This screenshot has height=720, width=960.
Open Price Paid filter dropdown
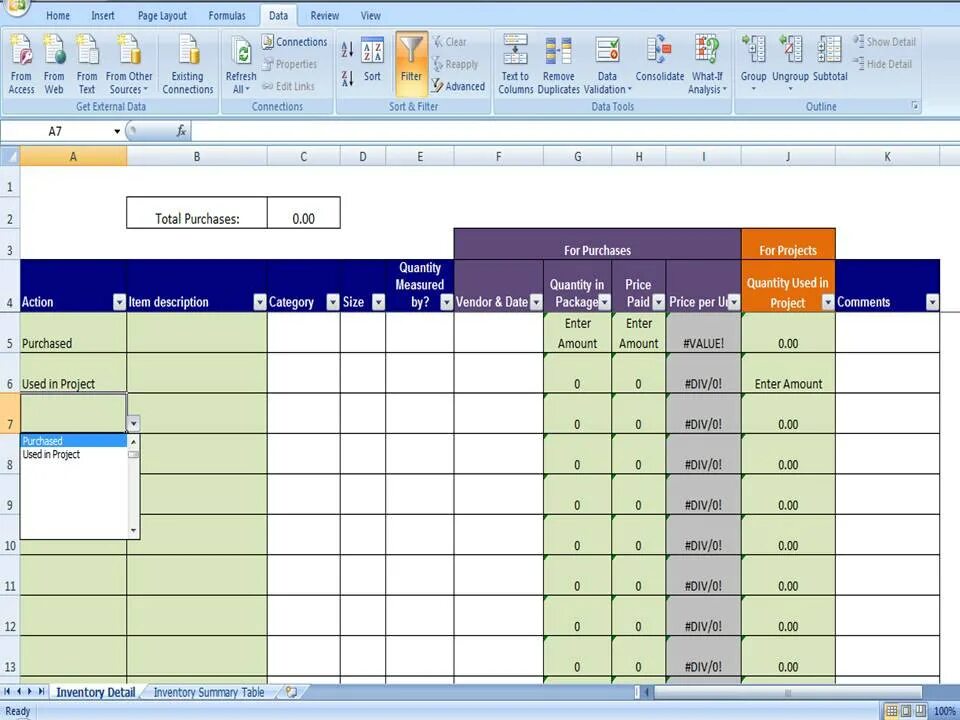pyautogui.click(x=658, y=302)
